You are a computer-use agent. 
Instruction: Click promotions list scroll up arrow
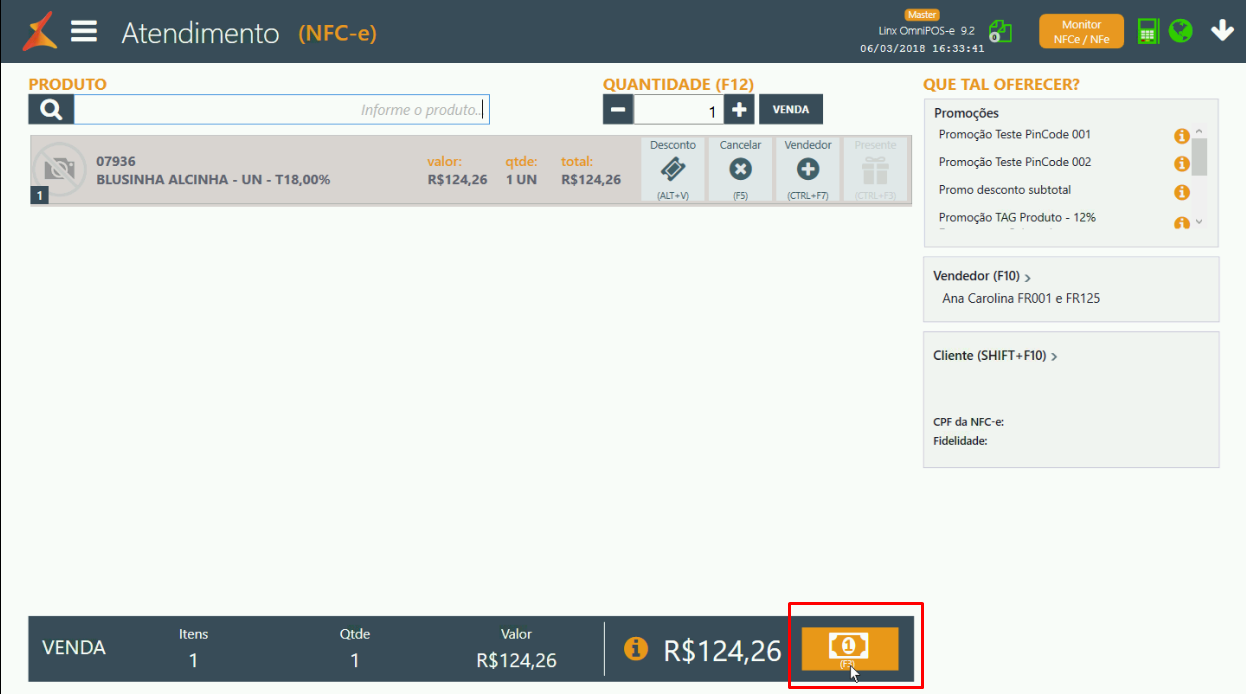coord(1199,133)
